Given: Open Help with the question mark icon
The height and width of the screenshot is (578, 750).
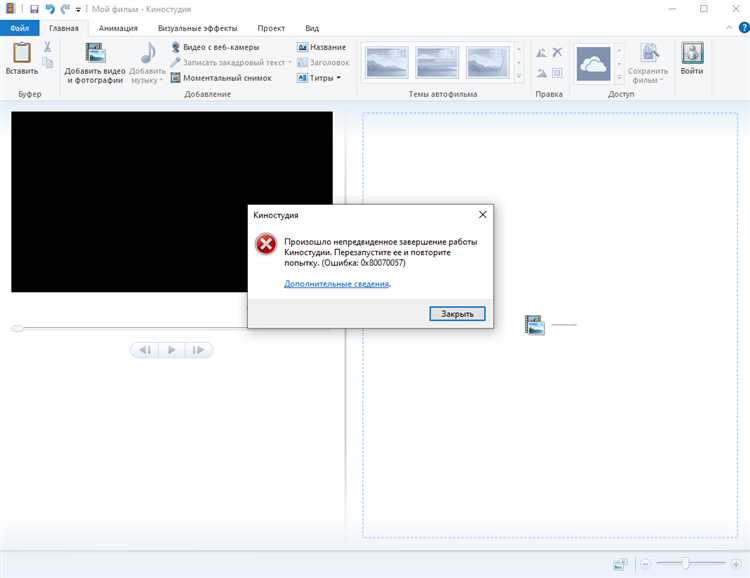Looking at the screenshot, I should tap(744, 28).
